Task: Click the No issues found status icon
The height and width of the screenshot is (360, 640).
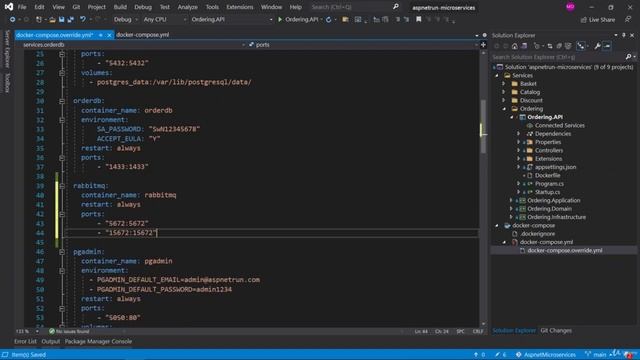Action: pos(52,331)
